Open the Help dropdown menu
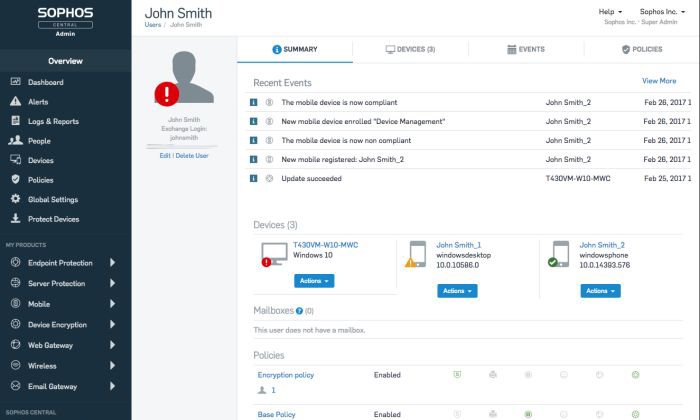Screen dimensions: 700x420 point(610,12)
